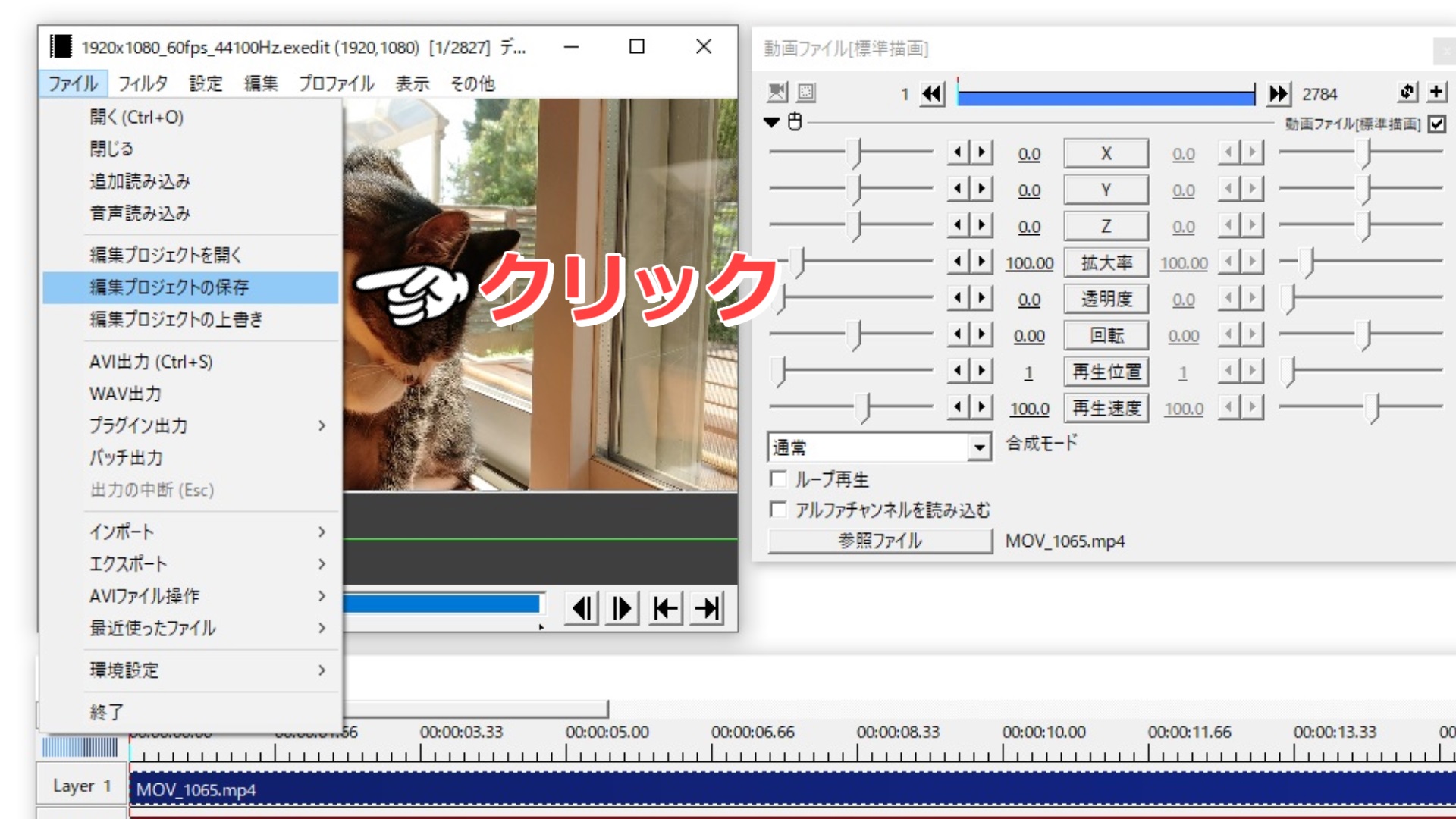Viewport: 1456px width, 819px height.
Task: Select 終了 to exit the application
Action: coord(190,712)
